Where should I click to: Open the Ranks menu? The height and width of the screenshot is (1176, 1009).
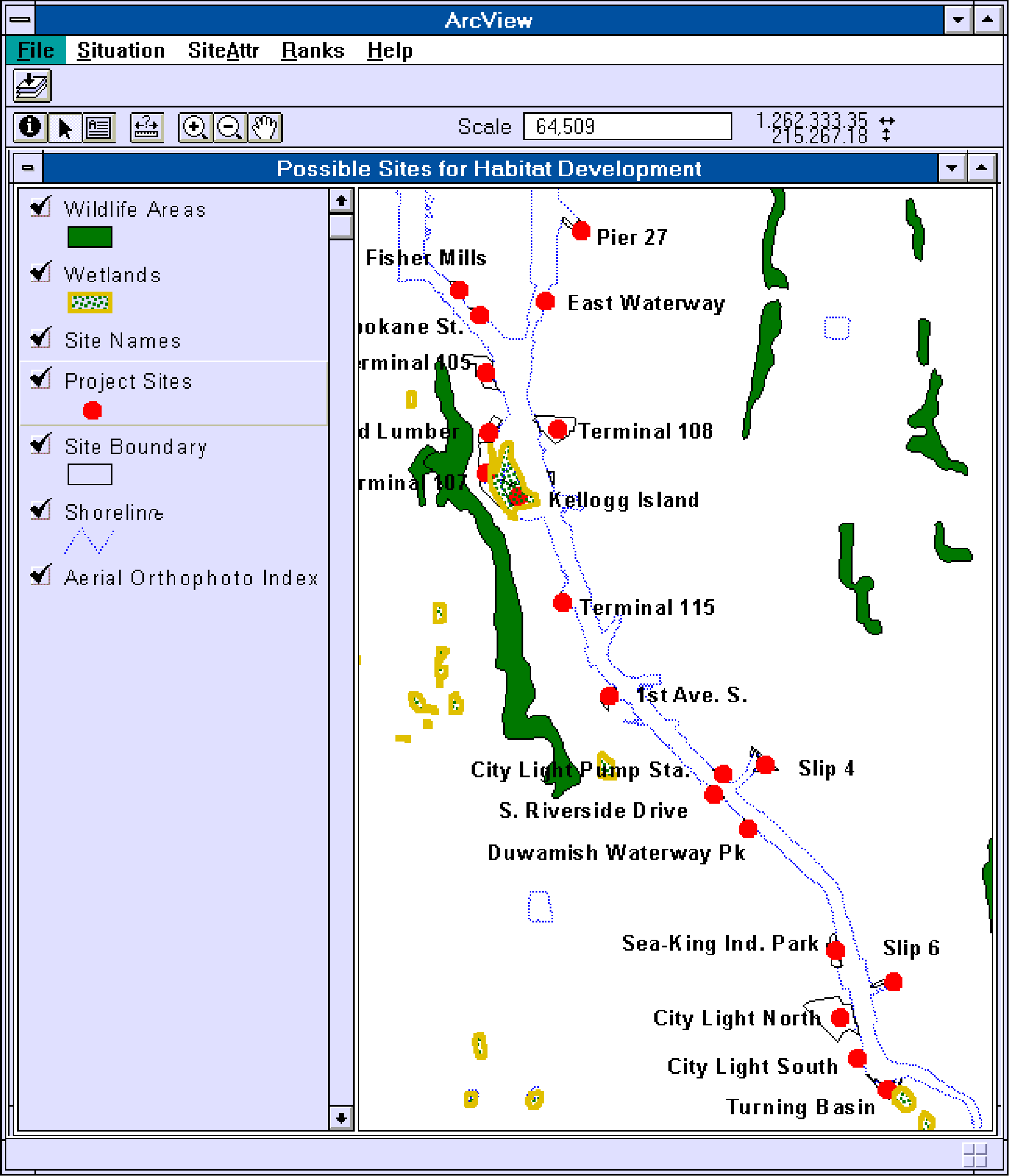tap(313, 50)
